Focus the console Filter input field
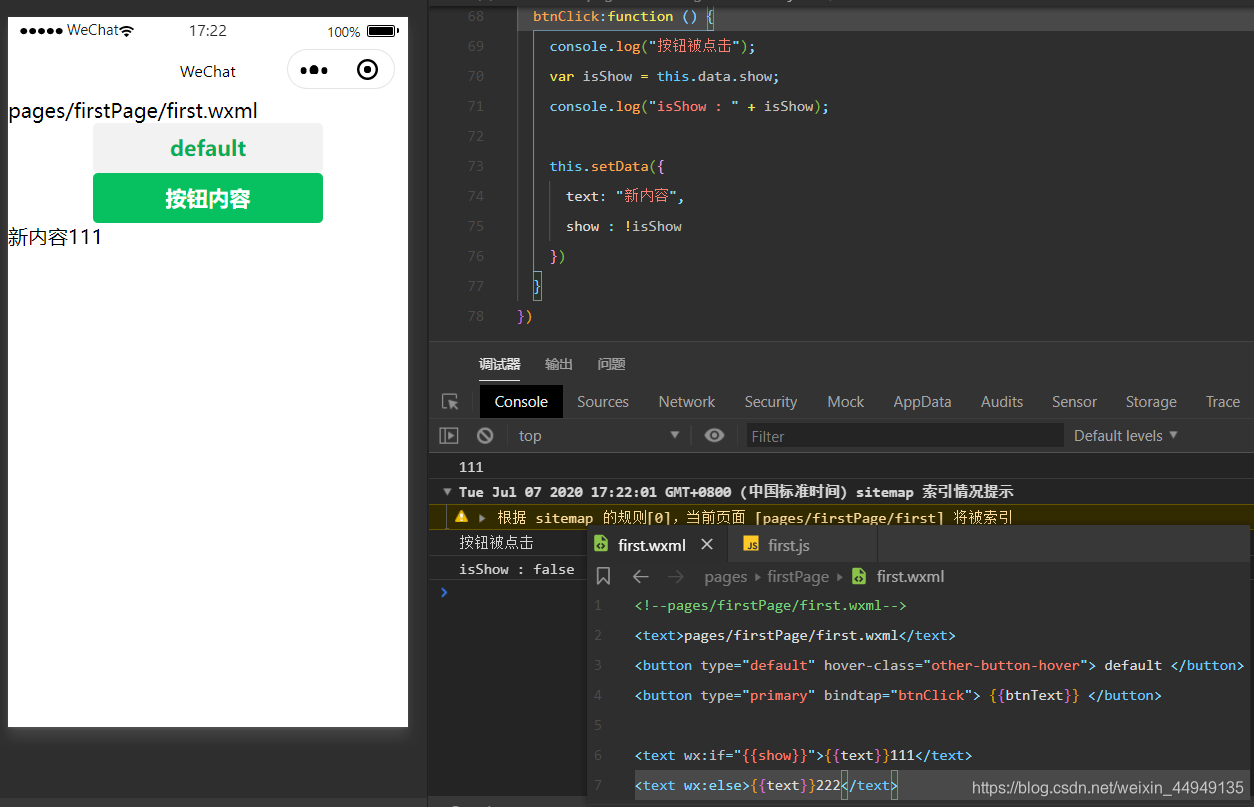Viewport: 1254px width, 807px height. click(905, 436)
